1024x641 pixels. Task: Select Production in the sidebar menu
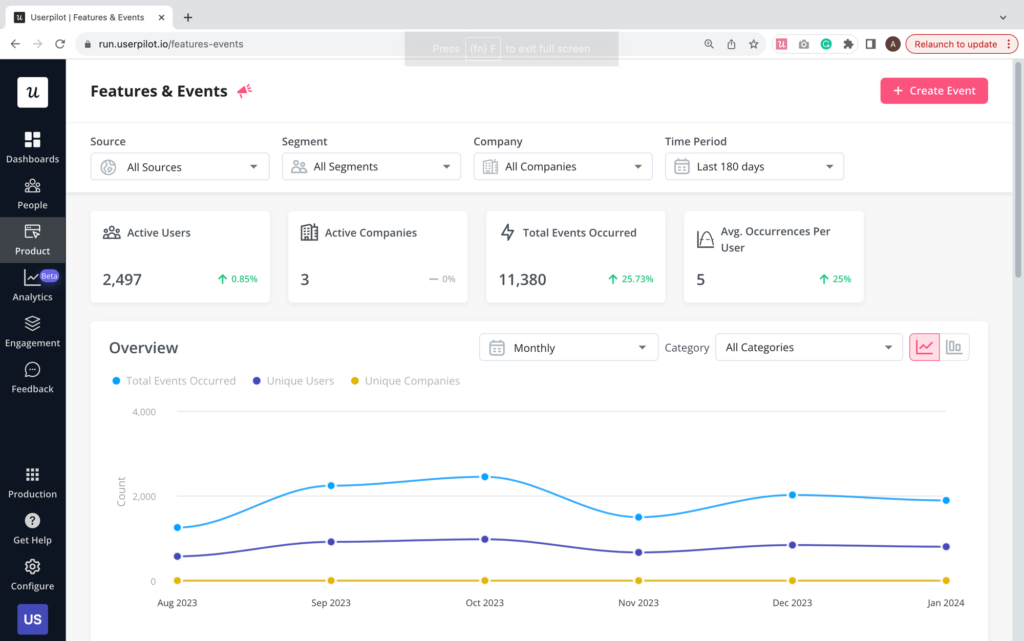[x=32, y=483]
